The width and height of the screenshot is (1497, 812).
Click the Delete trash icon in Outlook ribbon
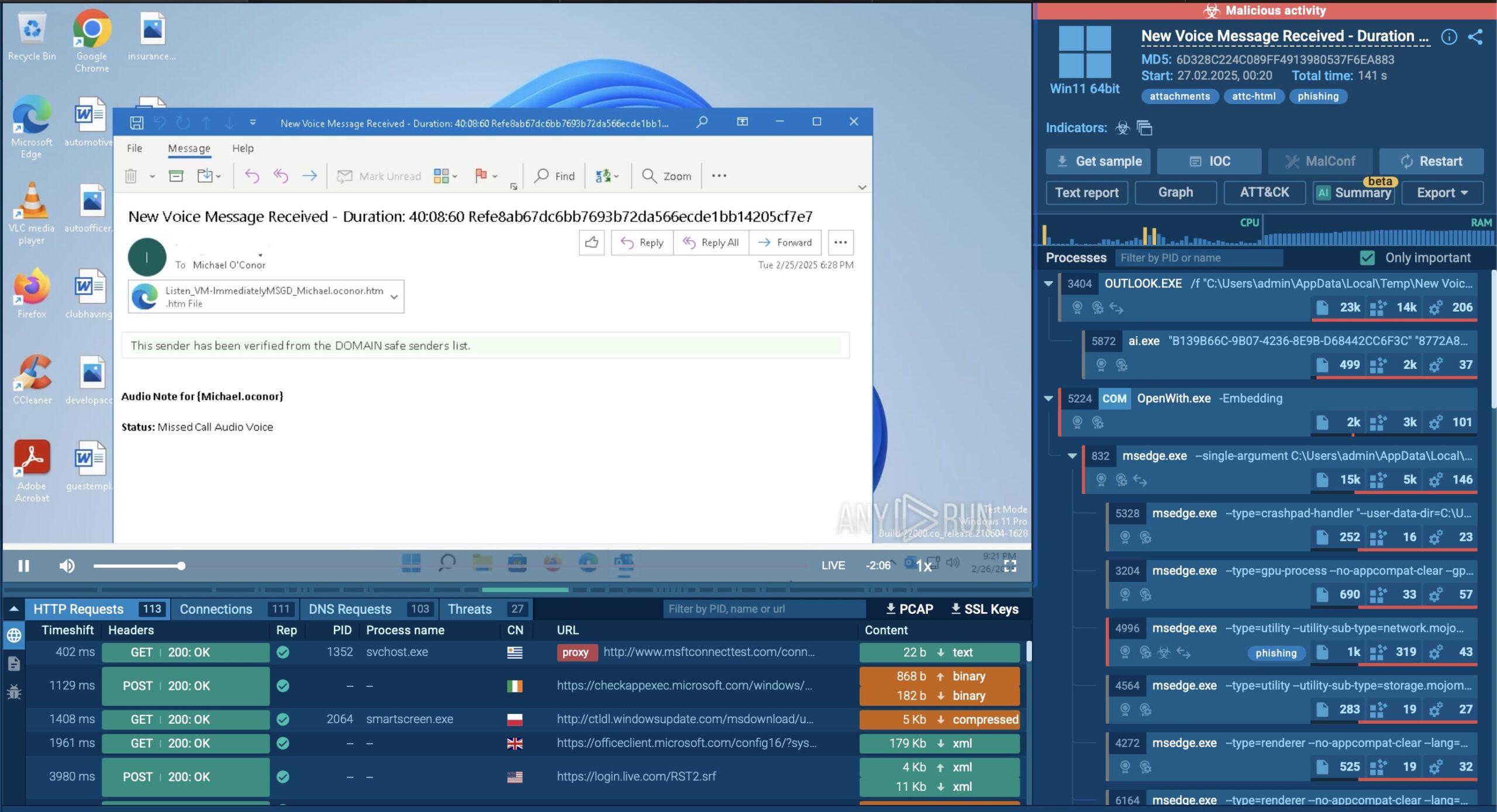click(131, 176)
